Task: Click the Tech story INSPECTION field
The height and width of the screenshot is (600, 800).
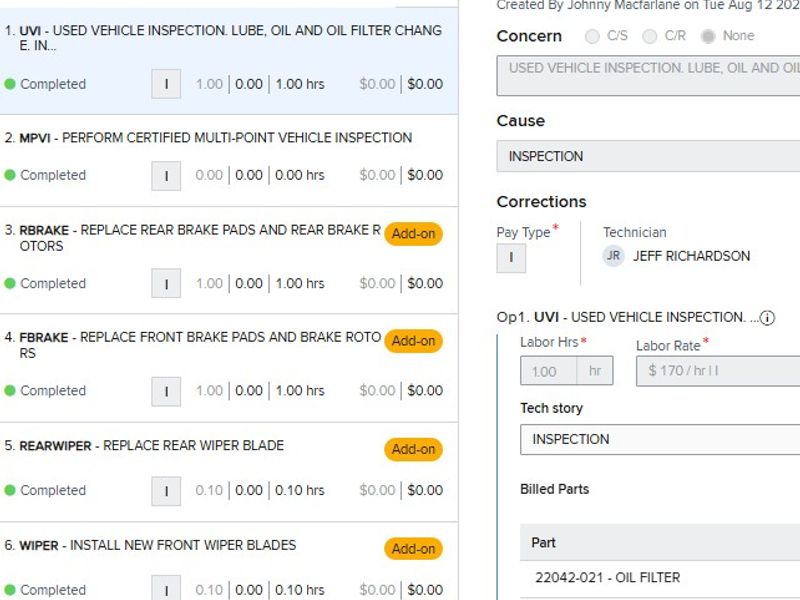Action: coord(660,439)
